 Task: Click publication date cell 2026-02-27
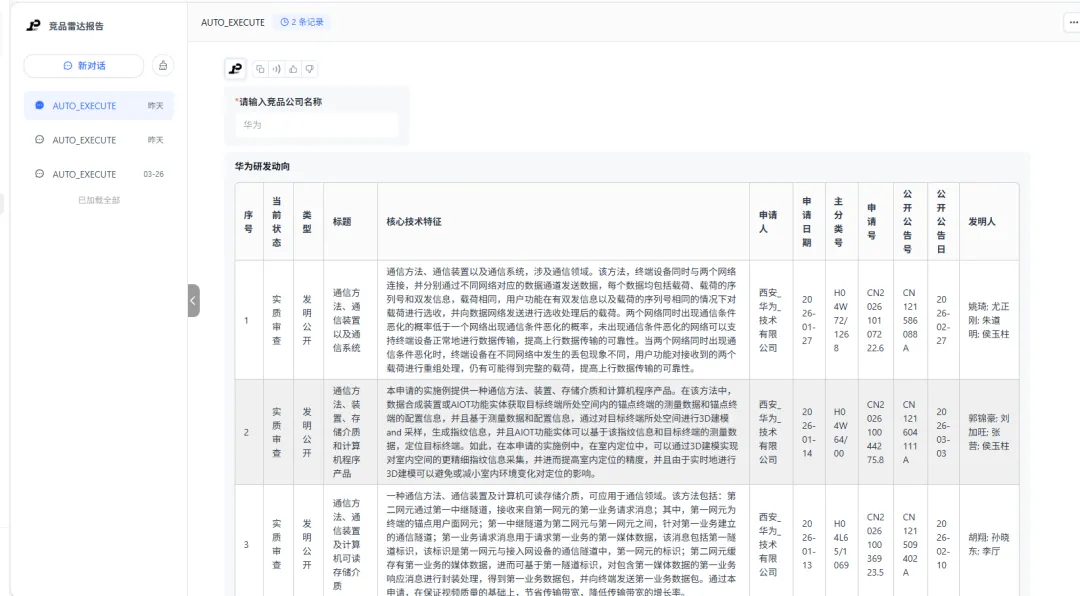[x=942, y=320]
